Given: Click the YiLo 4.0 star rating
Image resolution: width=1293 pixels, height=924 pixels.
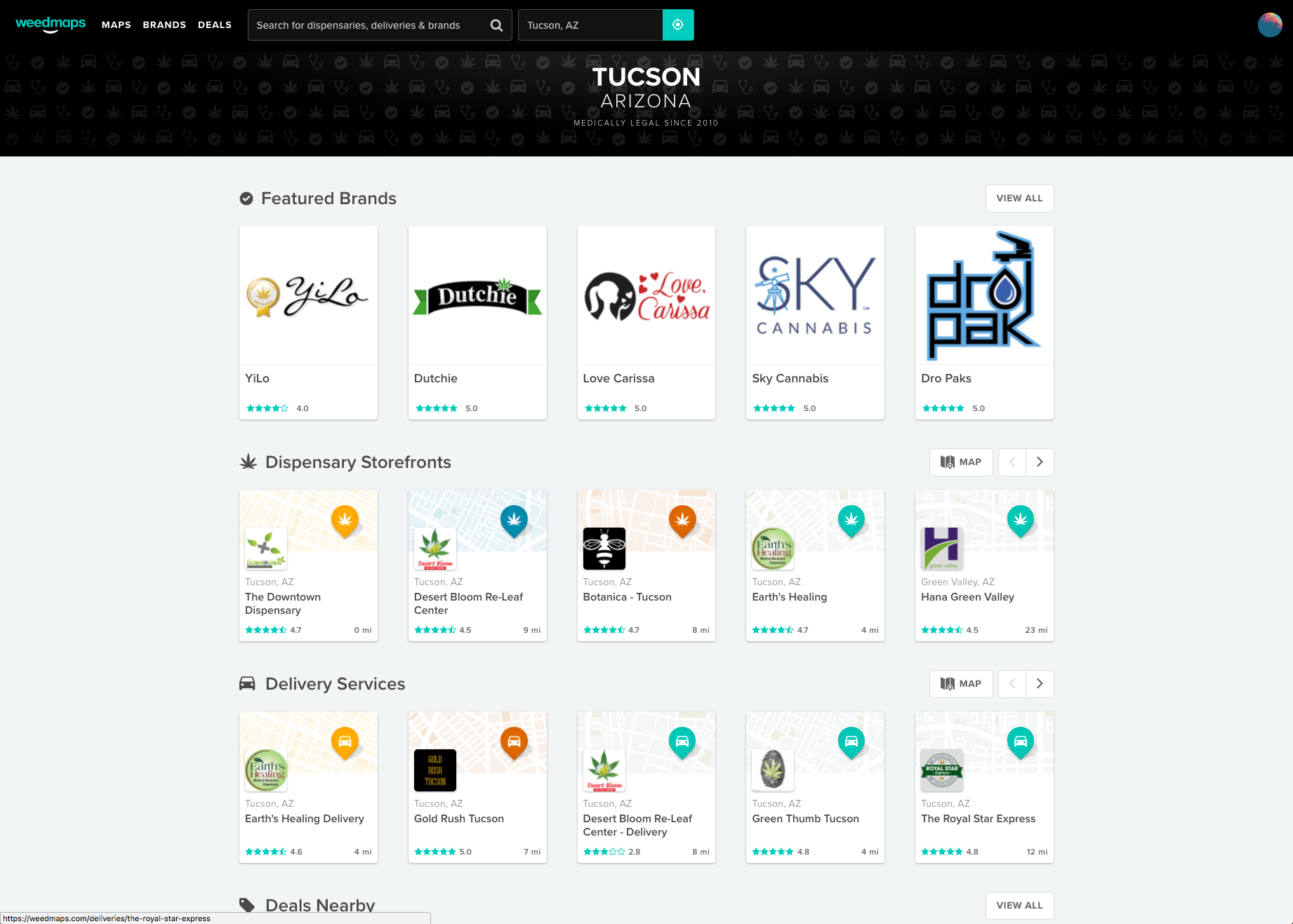Looking at the screenshot, I should 277,408.
